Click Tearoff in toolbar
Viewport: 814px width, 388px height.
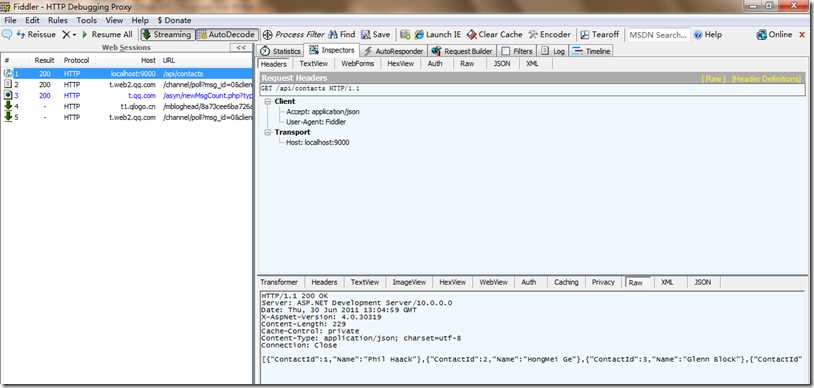(x=600, y=35)
